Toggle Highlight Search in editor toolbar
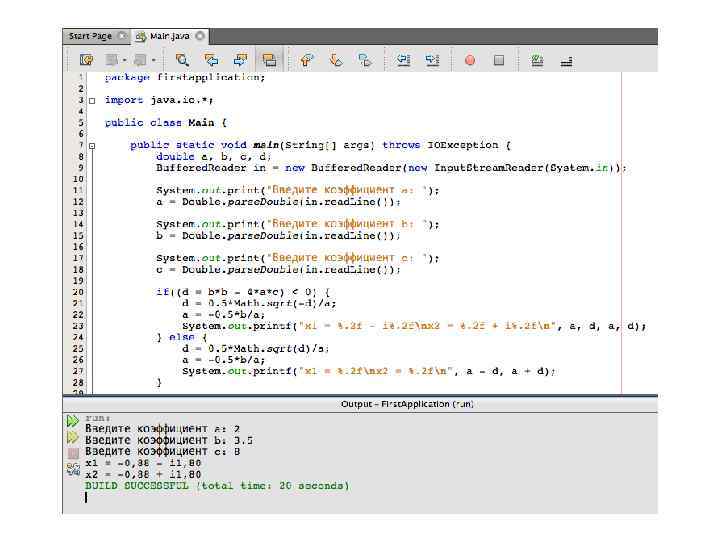 point(269,60)
